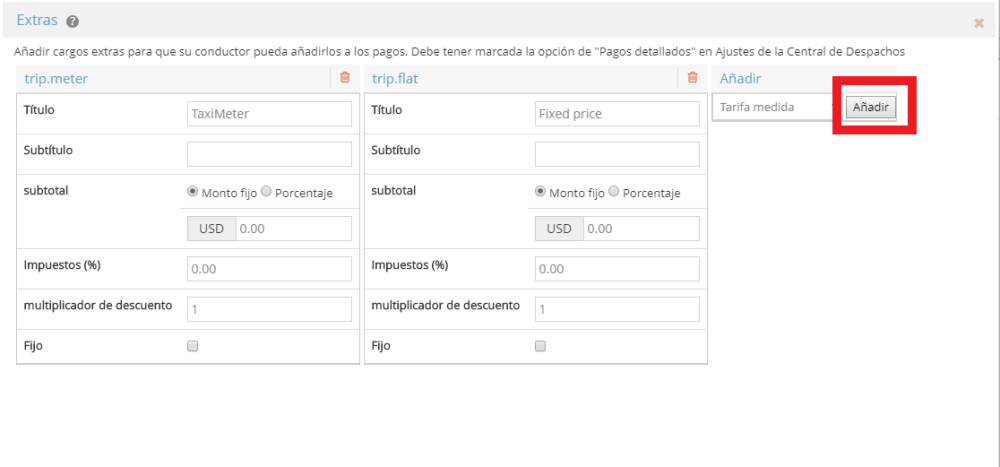The height and width of the screenshot is (467, 1000).
Task: Enable the Fijo checkbox for trip.flat
Action: [541, 346]
